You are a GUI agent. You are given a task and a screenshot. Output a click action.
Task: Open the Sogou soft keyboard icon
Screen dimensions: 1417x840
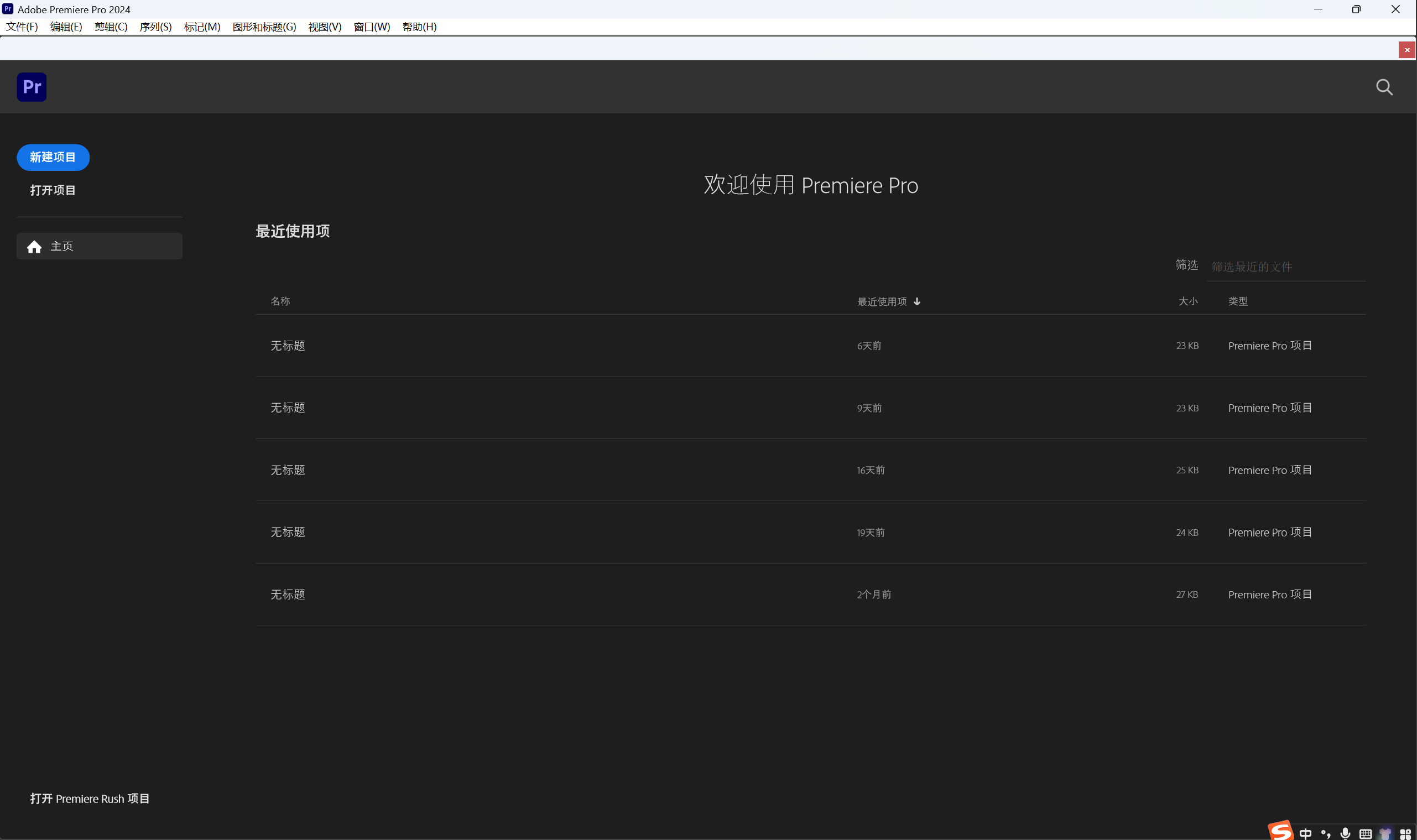[x=1366, y=834]
